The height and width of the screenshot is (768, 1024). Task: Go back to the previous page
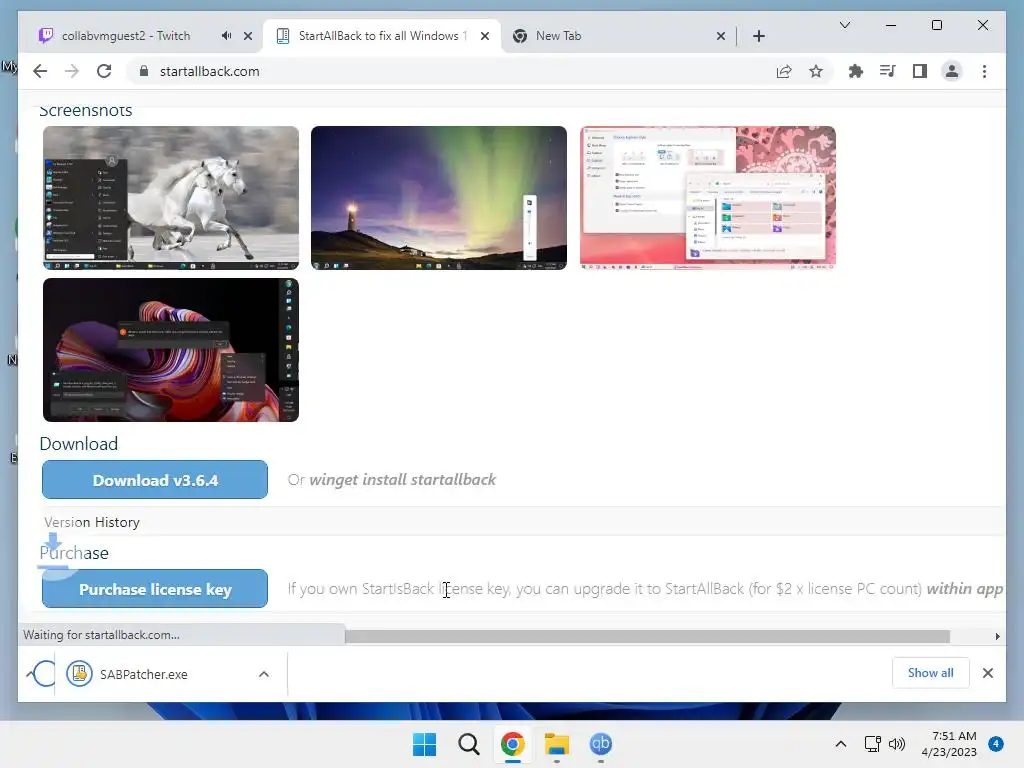point(40,71)
